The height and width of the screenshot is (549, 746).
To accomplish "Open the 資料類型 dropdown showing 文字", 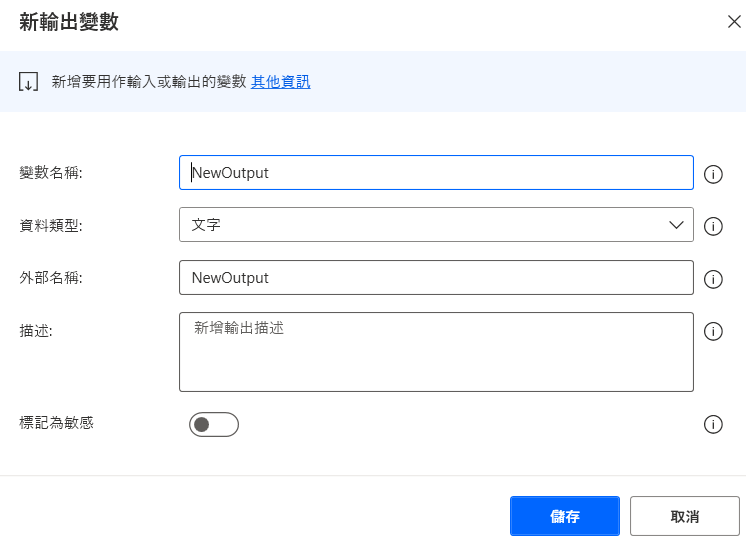I will tap(436, 225).
